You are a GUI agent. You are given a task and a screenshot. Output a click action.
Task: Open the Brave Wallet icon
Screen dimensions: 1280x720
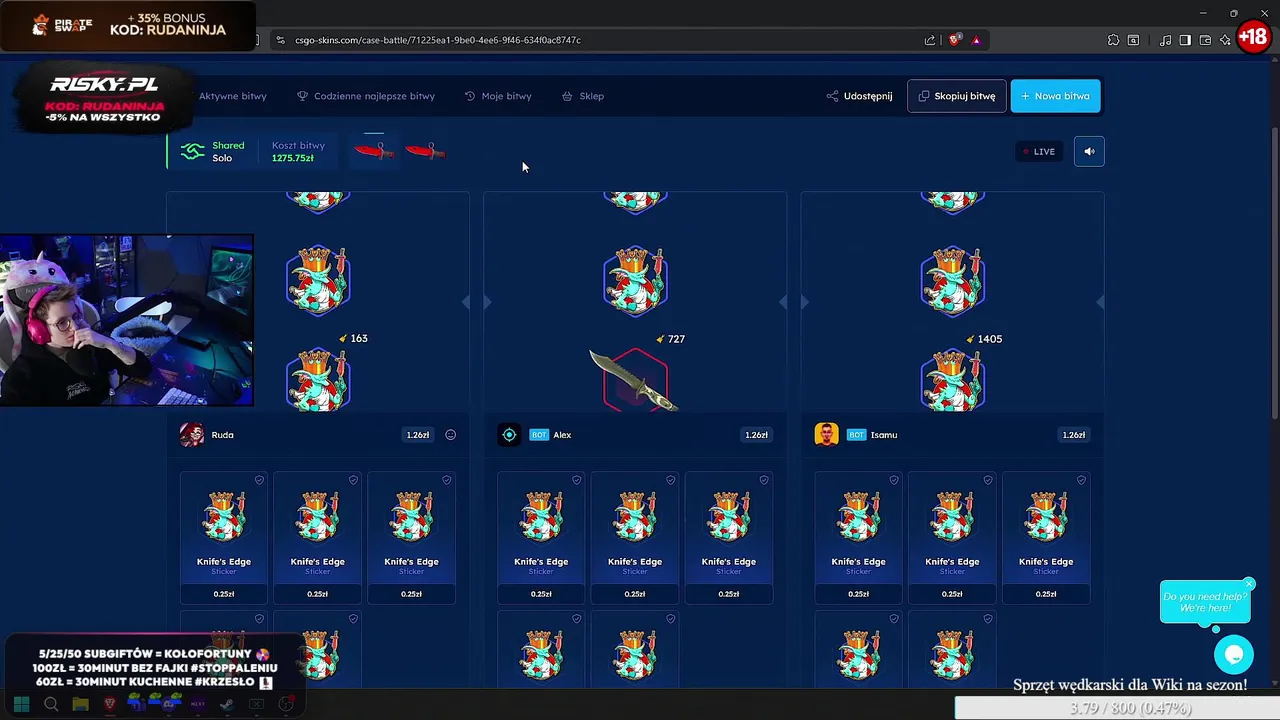coord(1205,40)
